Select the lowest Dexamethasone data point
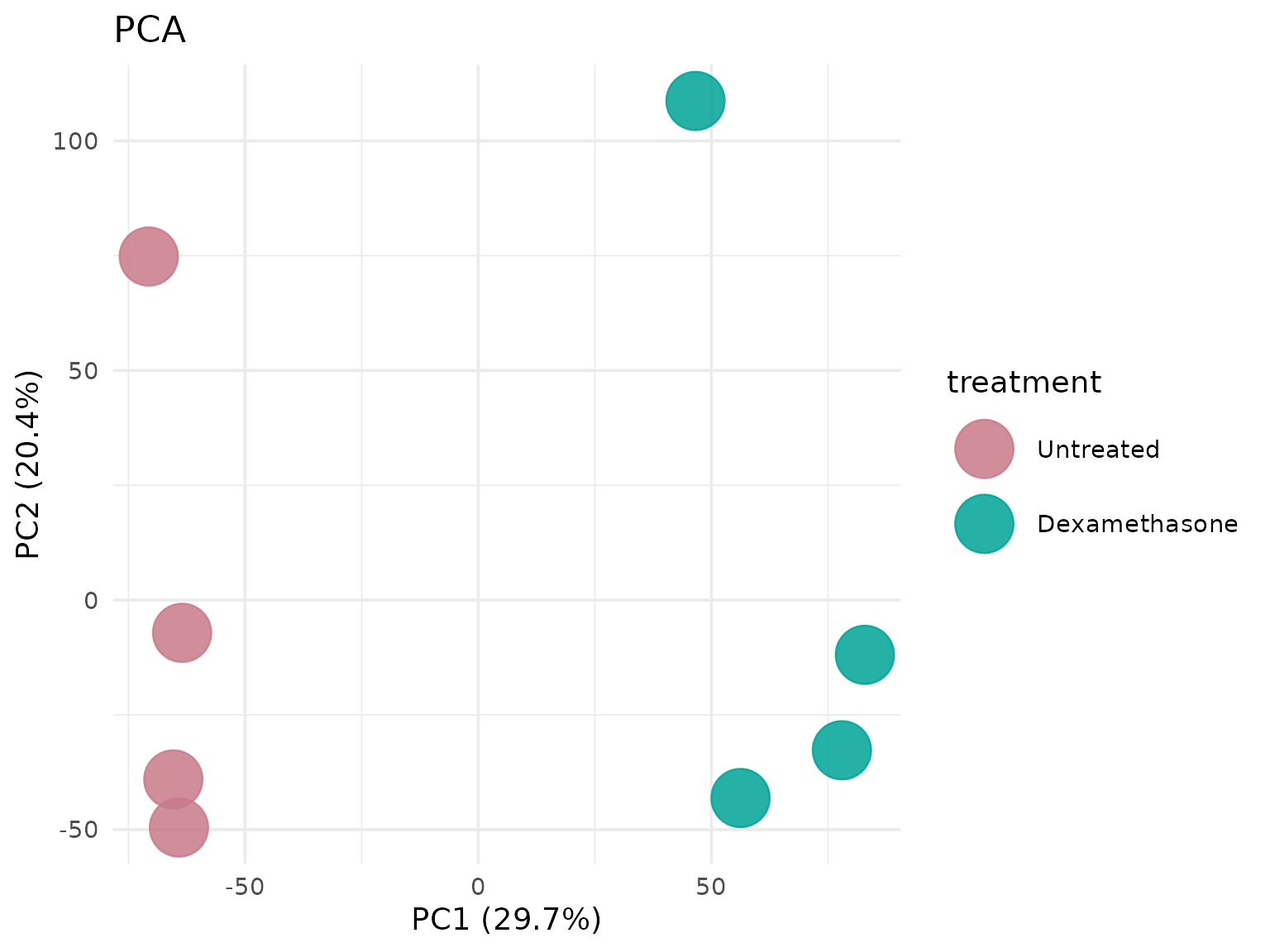The height and width of the screenshot is (952, 1270). coord(740,797)
